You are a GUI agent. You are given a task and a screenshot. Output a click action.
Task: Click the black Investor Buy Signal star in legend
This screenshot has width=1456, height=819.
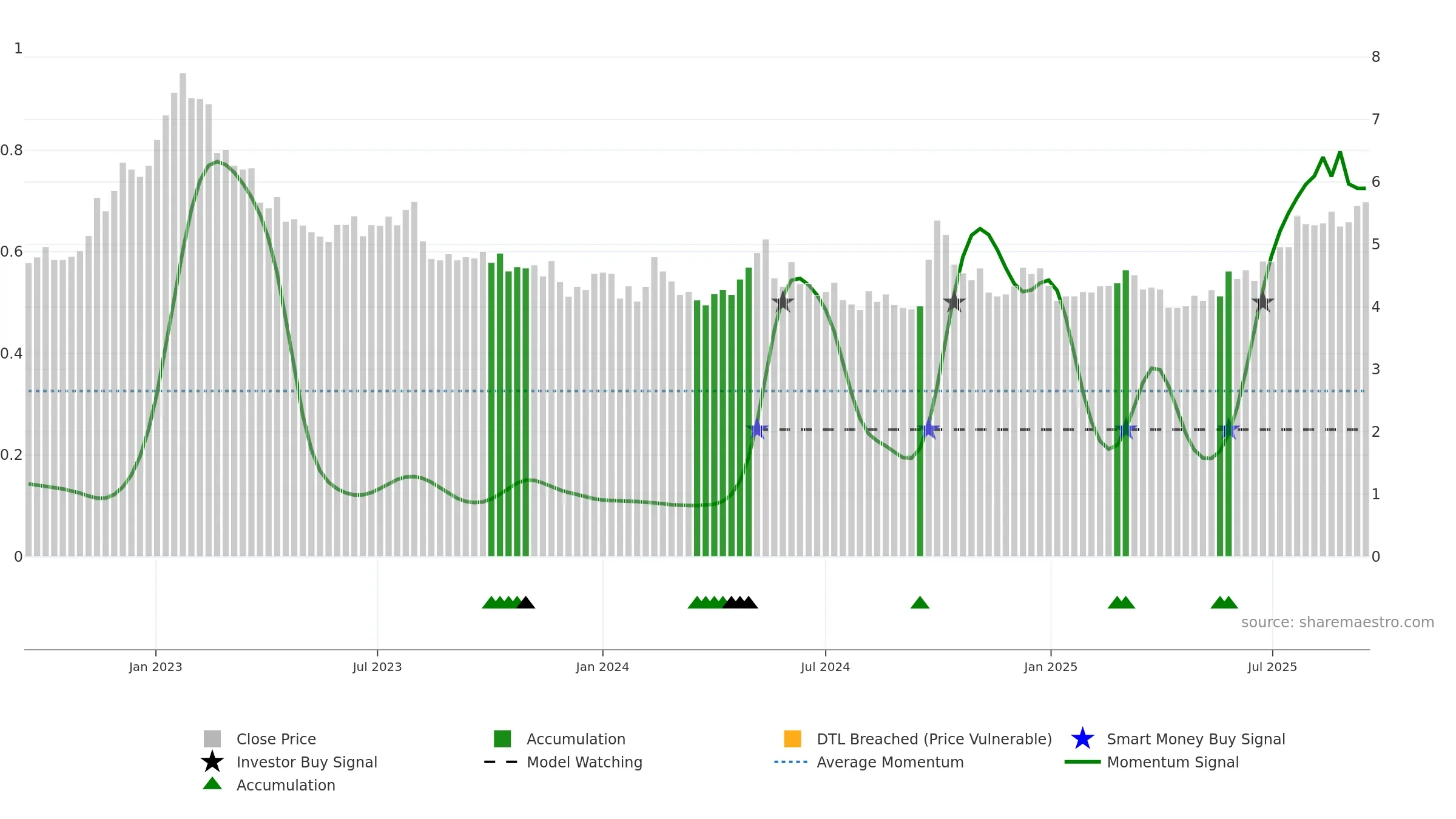[x=212, y=762]
